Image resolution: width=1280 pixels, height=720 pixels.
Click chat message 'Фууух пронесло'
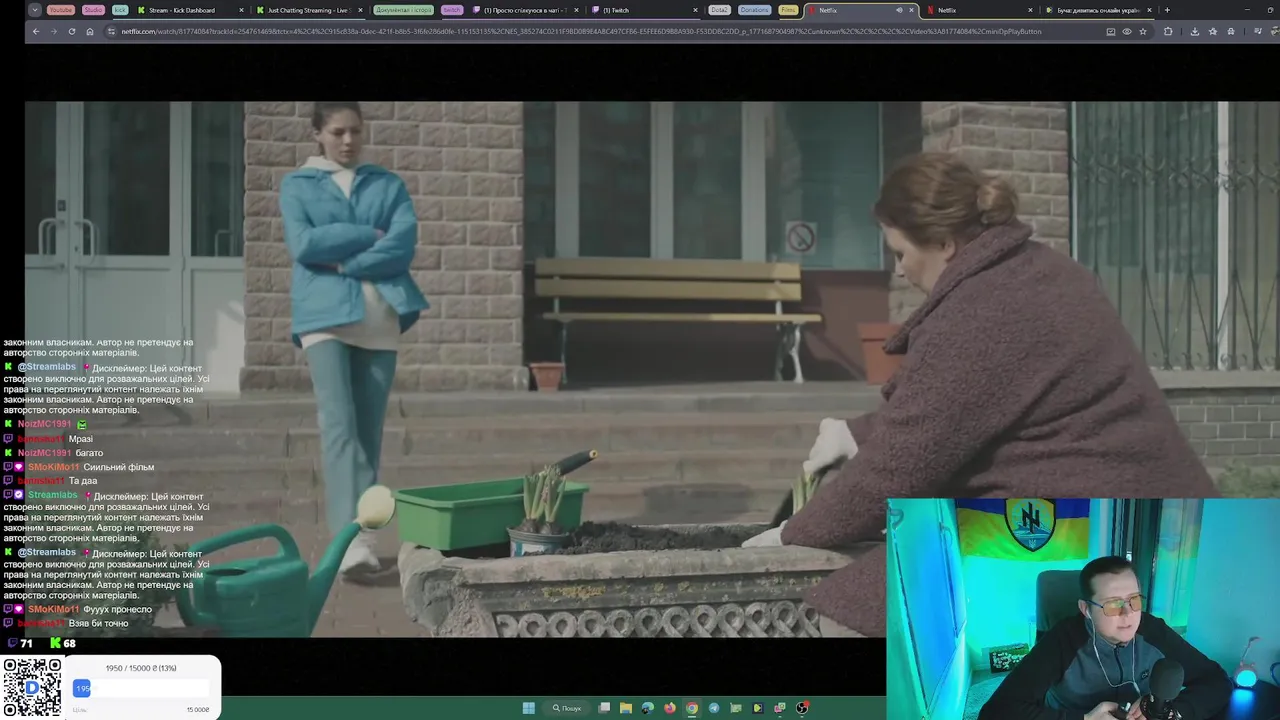(117, 609)
